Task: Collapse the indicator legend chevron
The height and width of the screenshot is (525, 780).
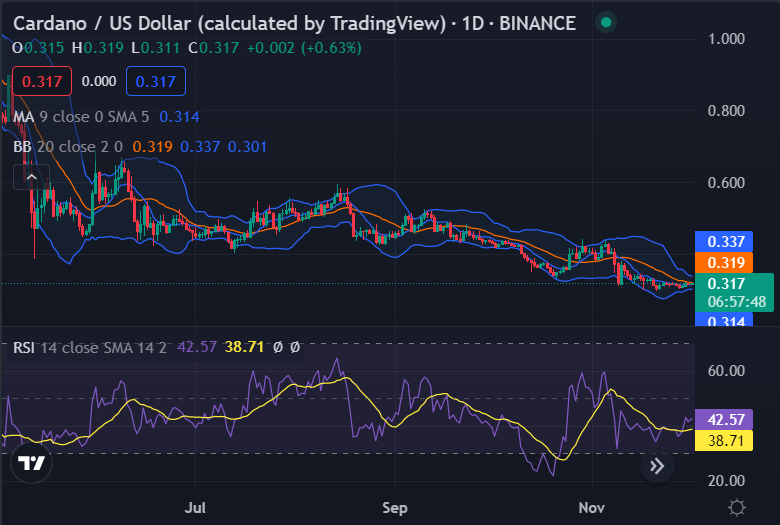Action: click(x=31, y=177)
